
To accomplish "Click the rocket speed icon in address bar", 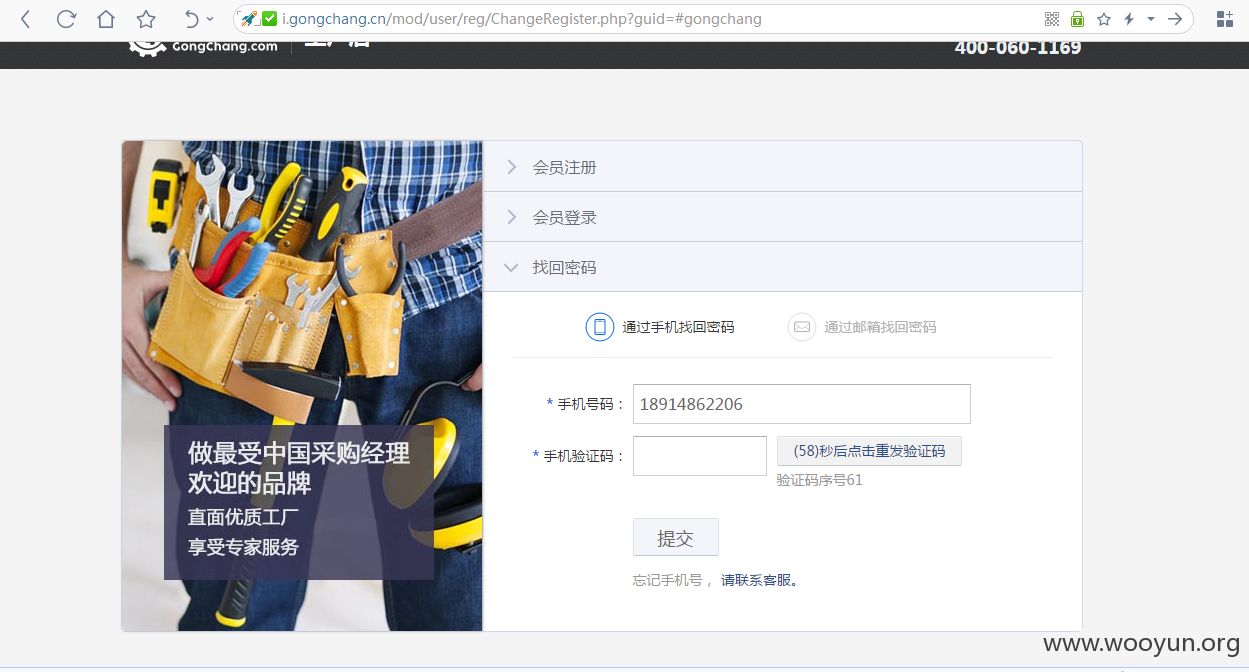I will coord(250,19).
